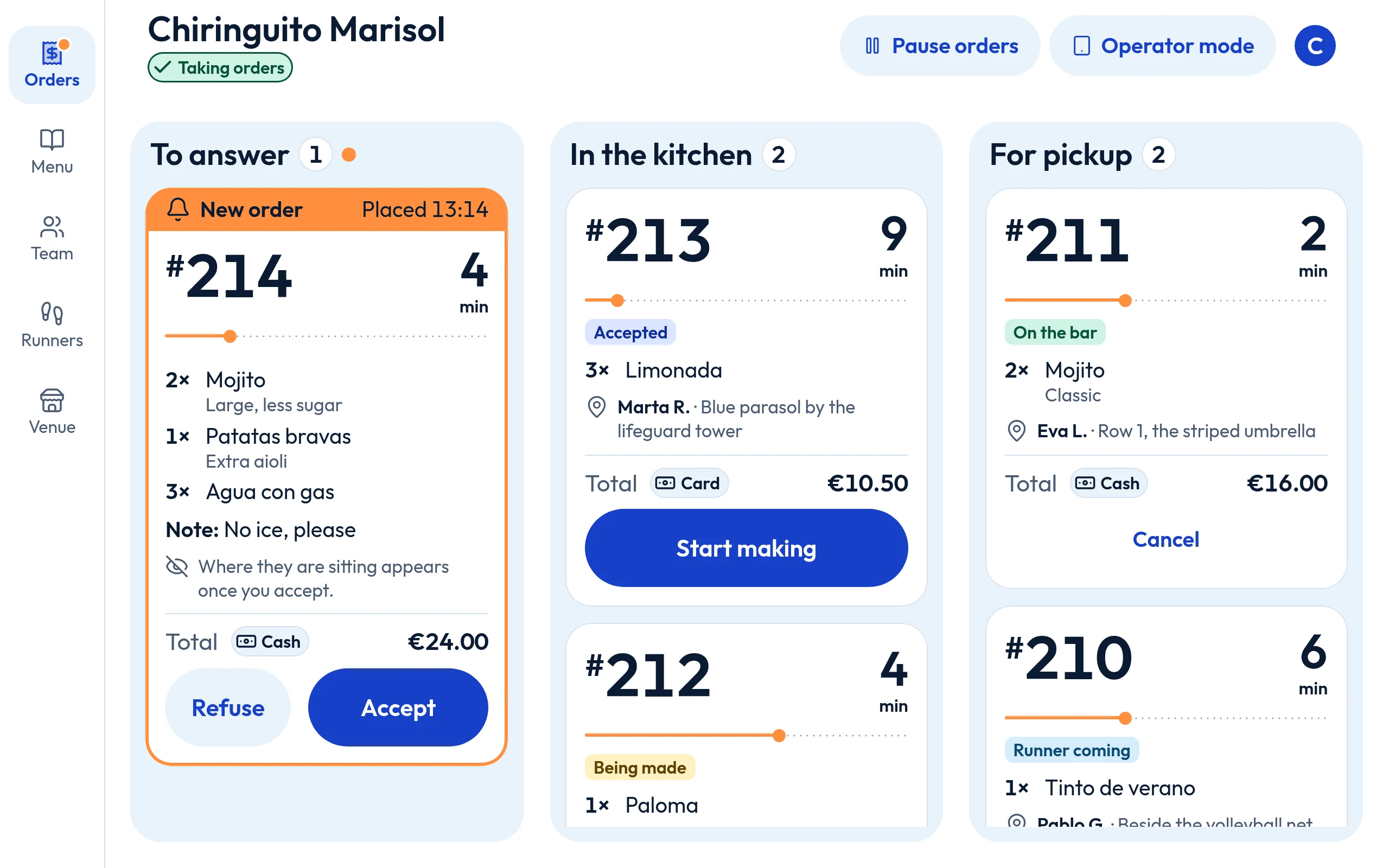Click Start making on order #213
This screenshot has width=1389, height=868.
pos(746,548)
